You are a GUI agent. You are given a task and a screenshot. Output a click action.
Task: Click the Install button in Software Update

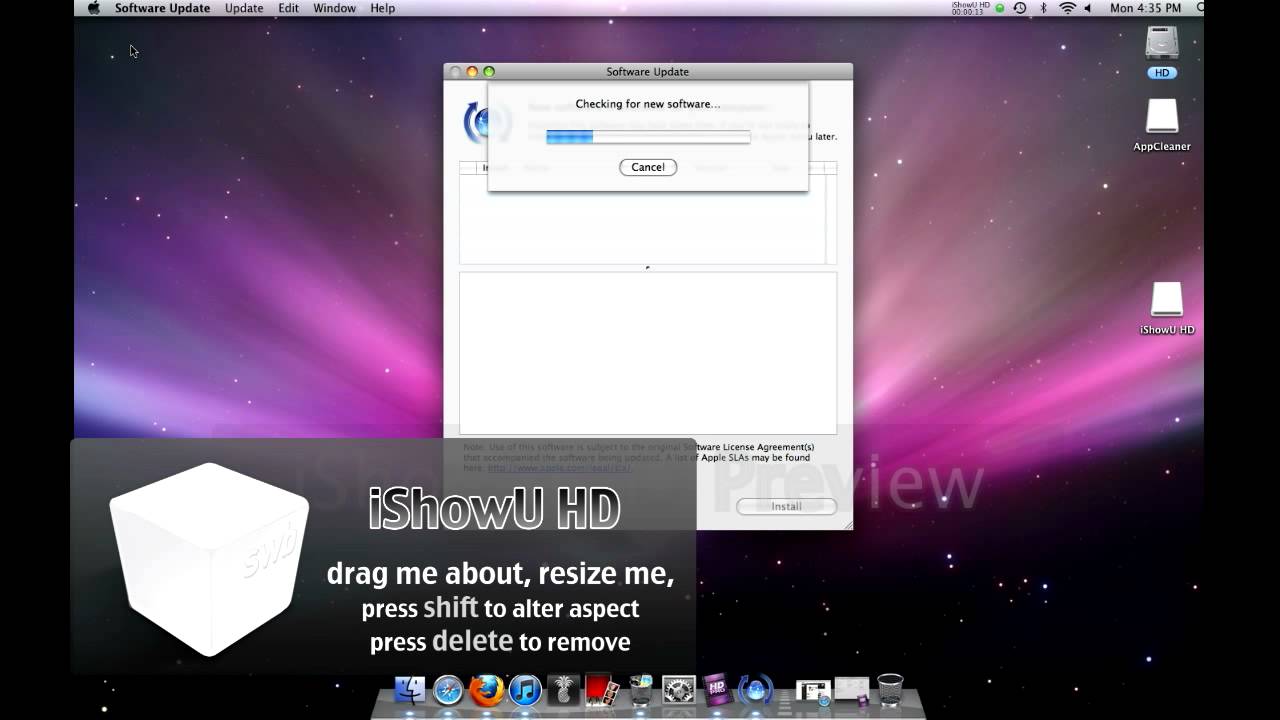pos(786,506)
